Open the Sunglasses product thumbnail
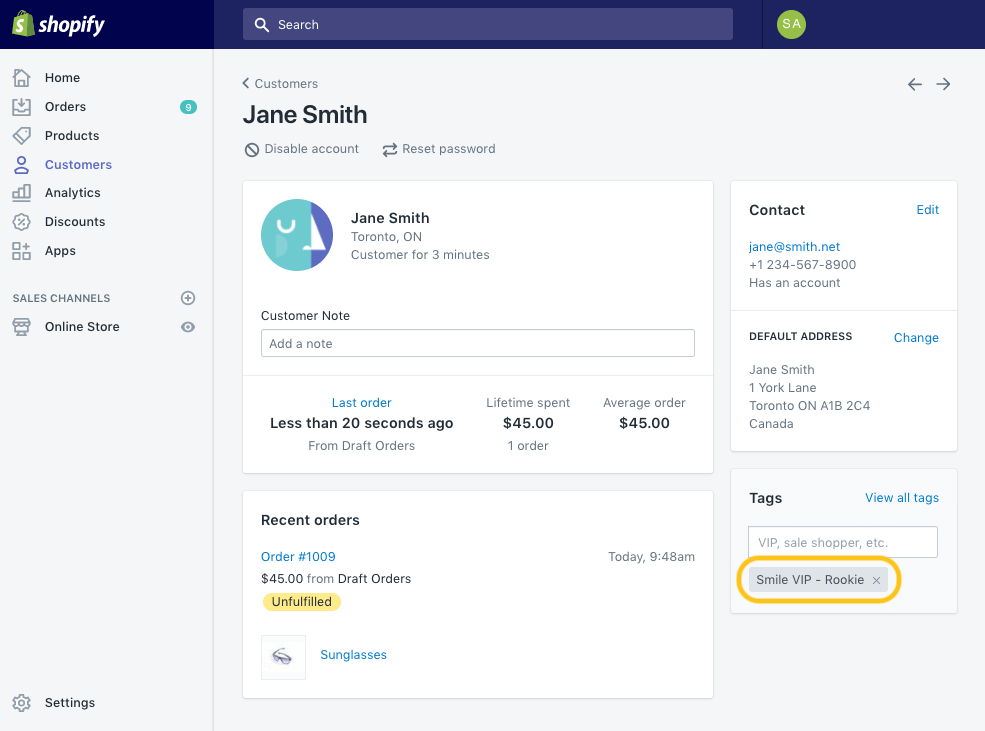The width and height of the screenshot is (985, 731). 283,657
